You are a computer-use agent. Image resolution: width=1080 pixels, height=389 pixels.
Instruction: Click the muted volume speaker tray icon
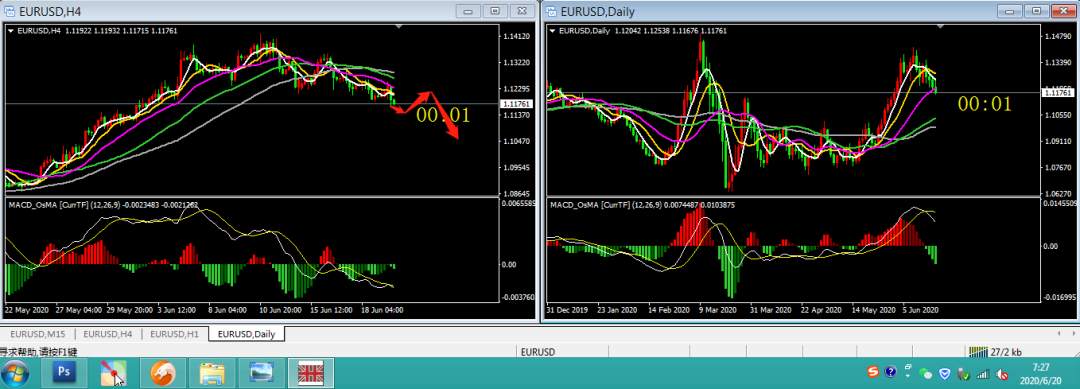tap(1002, 375)
